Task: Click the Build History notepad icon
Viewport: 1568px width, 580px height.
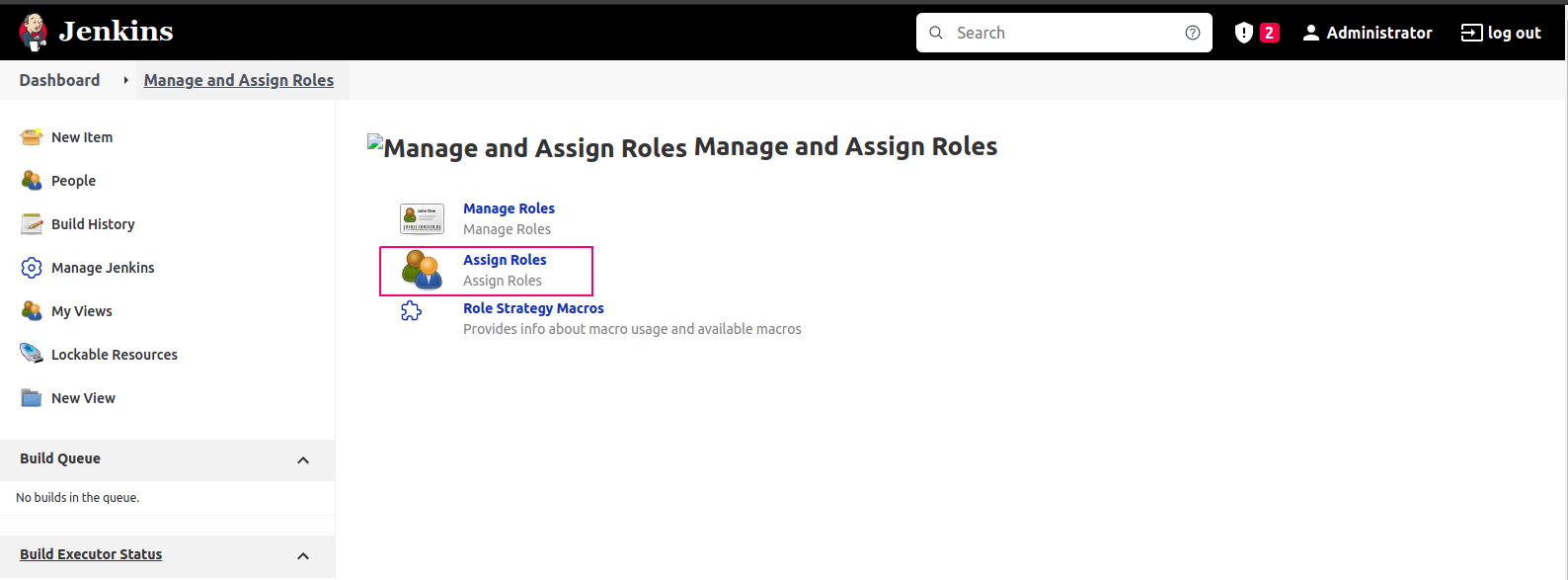Action: 32,224
